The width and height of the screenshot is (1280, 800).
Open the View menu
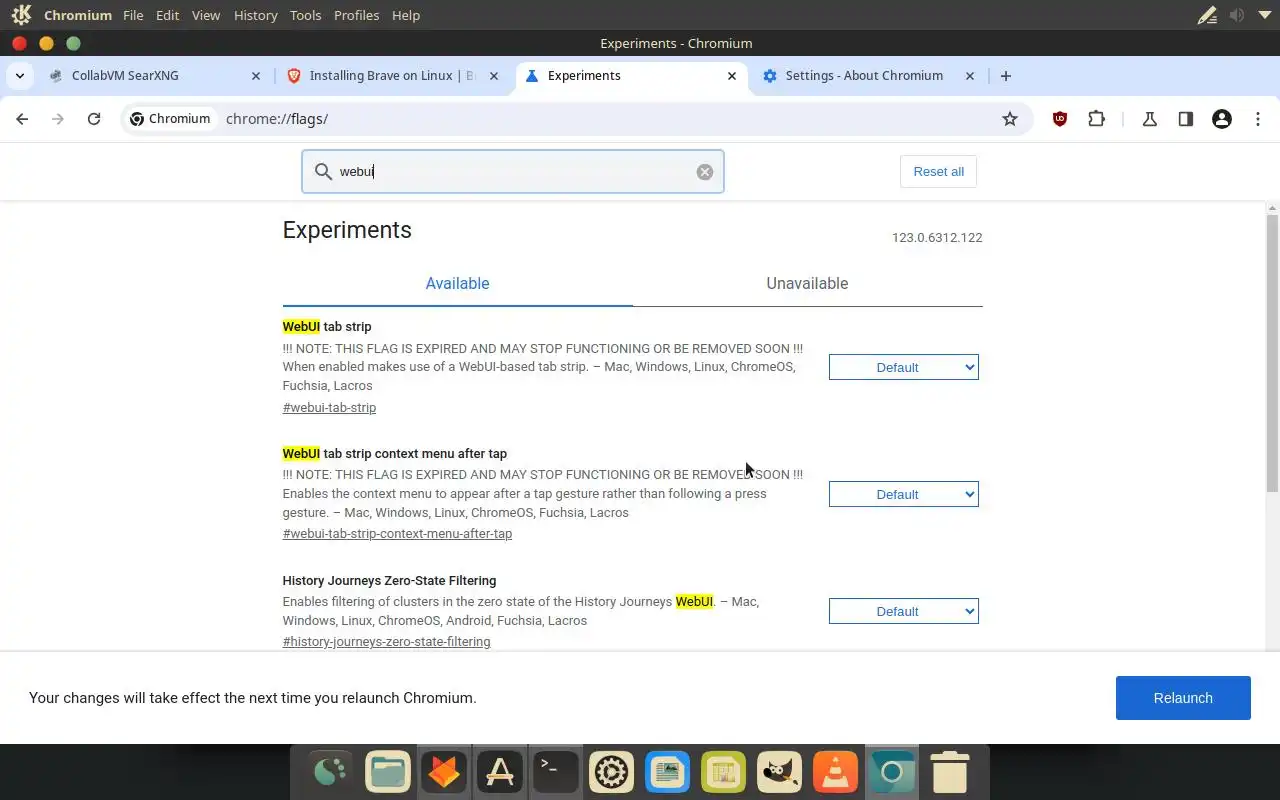coord(206,15)
